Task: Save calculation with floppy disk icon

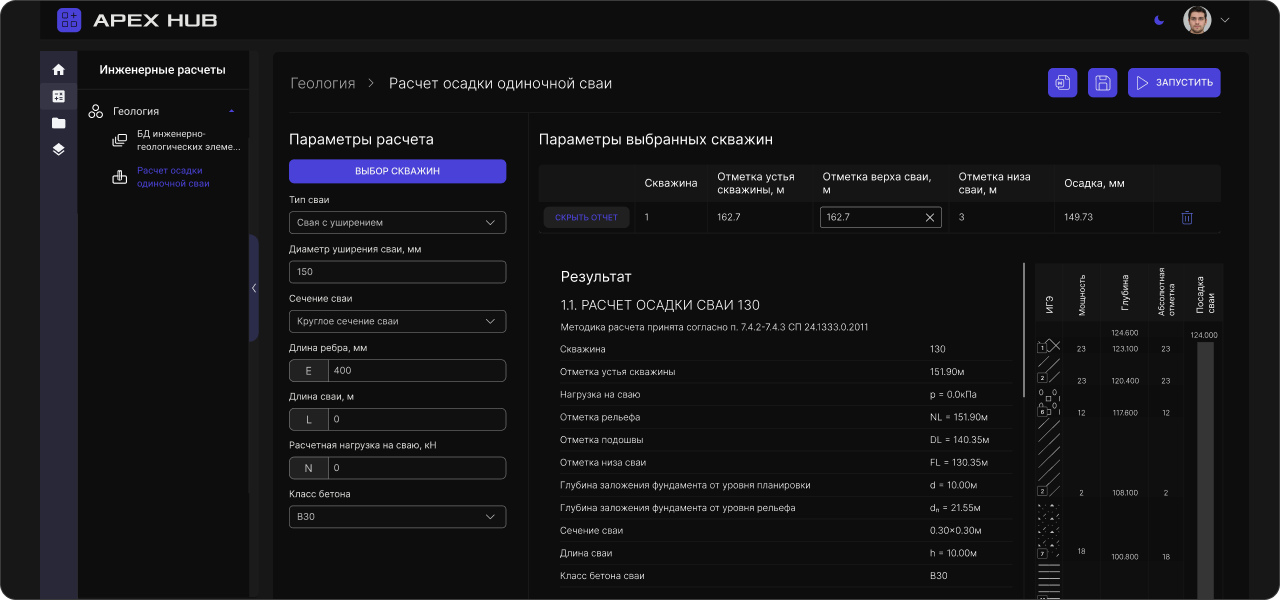Action: [1103, 83]
